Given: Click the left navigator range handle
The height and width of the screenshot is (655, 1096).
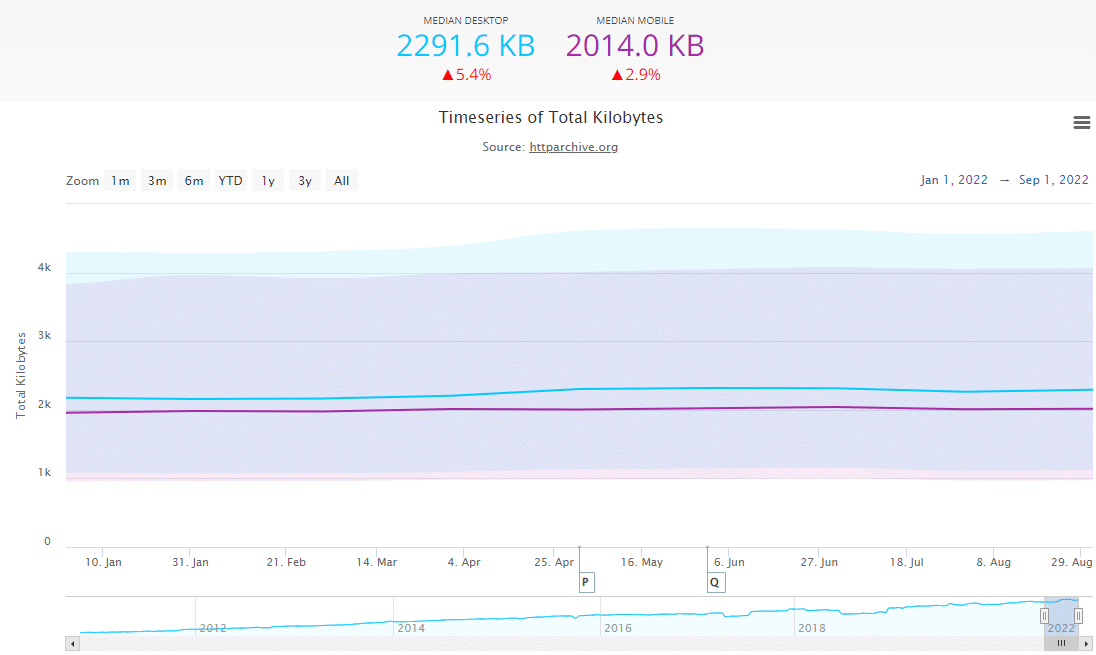Looking at the screenshot, I should 1044,616.
